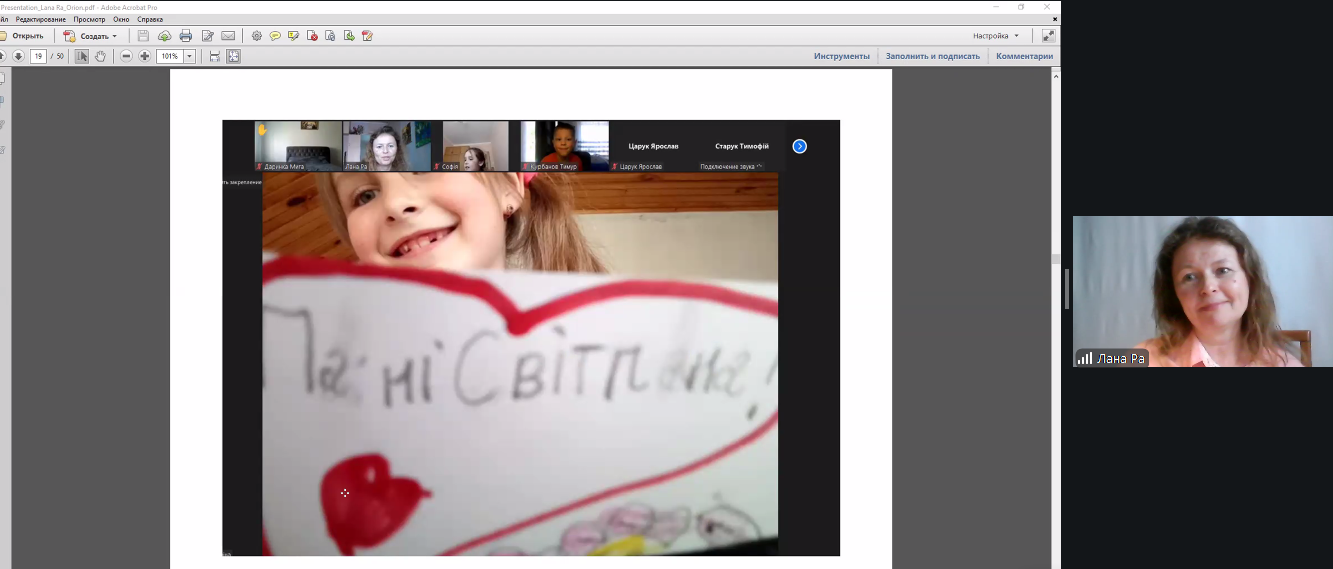Click the Дарунка Мига participant thumbnail

298,146
